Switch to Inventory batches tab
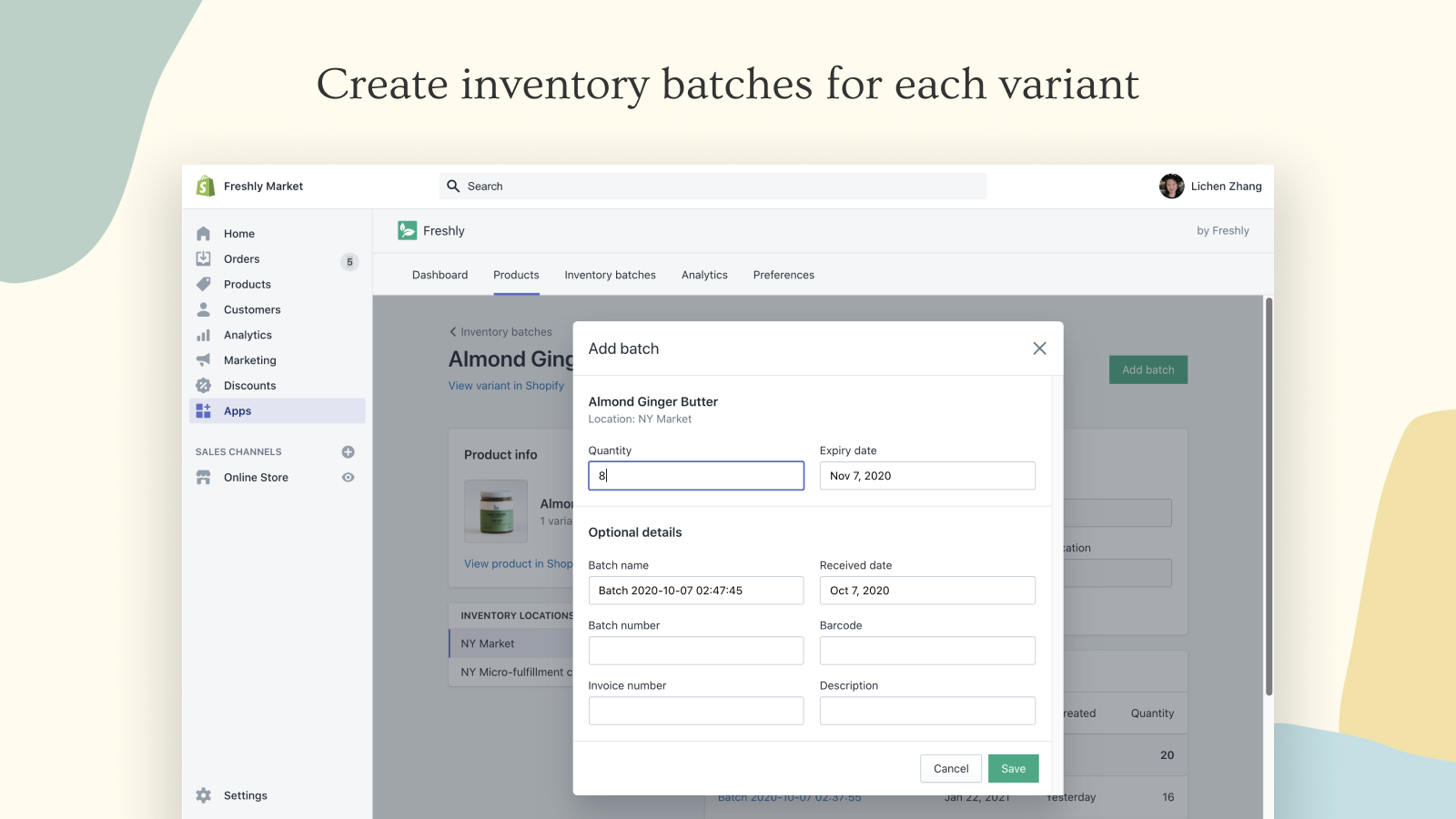The width and height of the screenshot is (1456, 819). [x=610, y=275]
